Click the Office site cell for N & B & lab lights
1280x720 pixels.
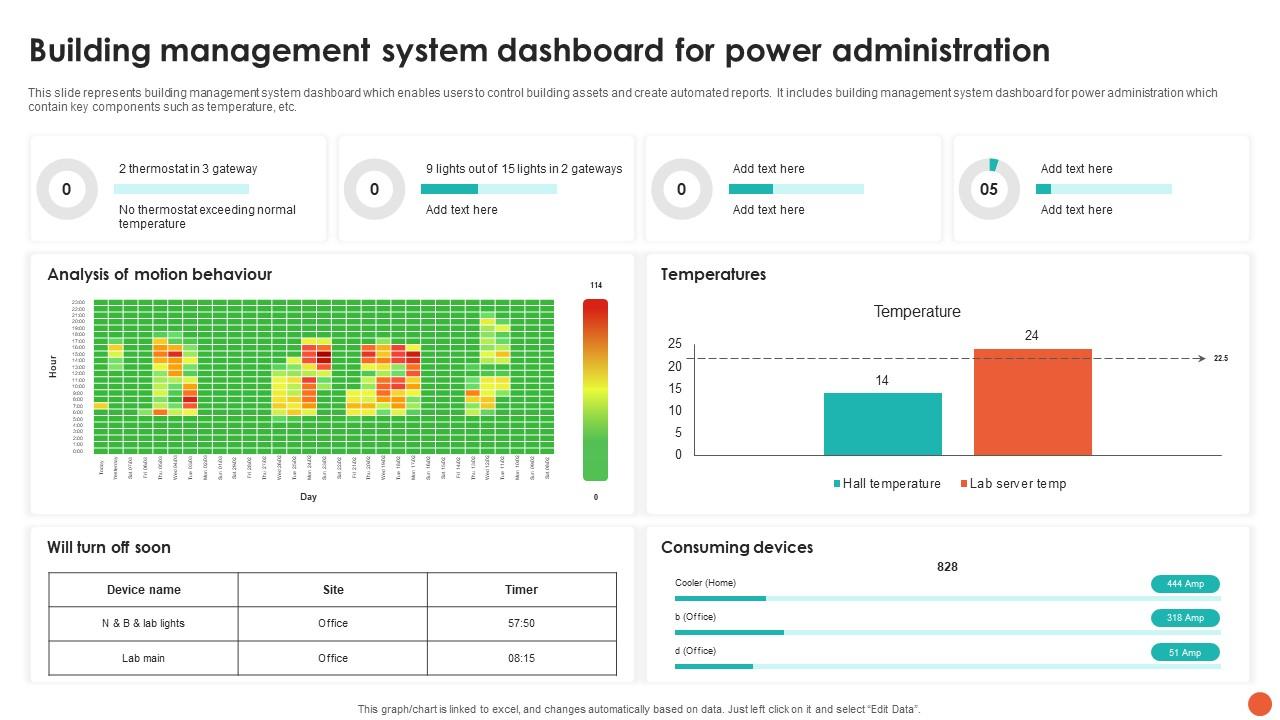[333, 624]
